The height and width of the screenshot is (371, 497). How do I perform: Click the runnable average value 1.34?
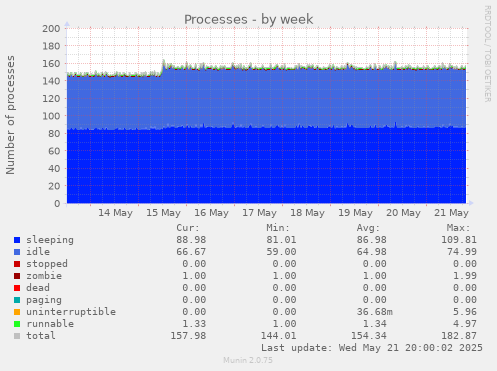pyautogui.click(x=375, y=324)
